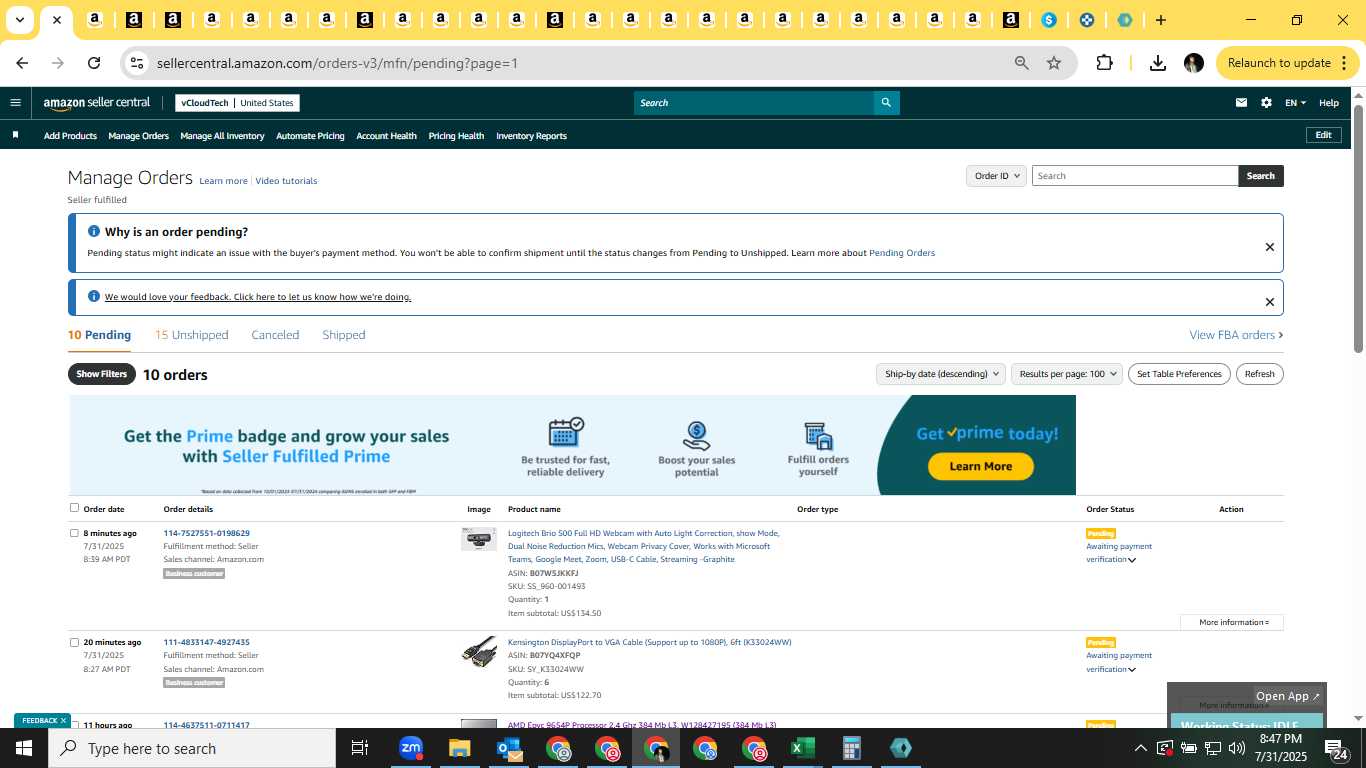Switch to the Unshipped orders tab
Image resolution: width=1366 pixels, height=768 pixels.
coord(191,335)
